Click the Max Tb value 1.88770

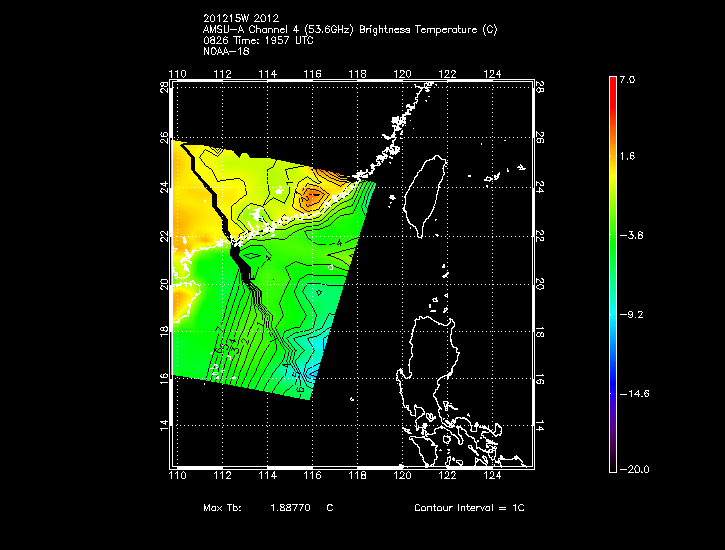[290, 508]
